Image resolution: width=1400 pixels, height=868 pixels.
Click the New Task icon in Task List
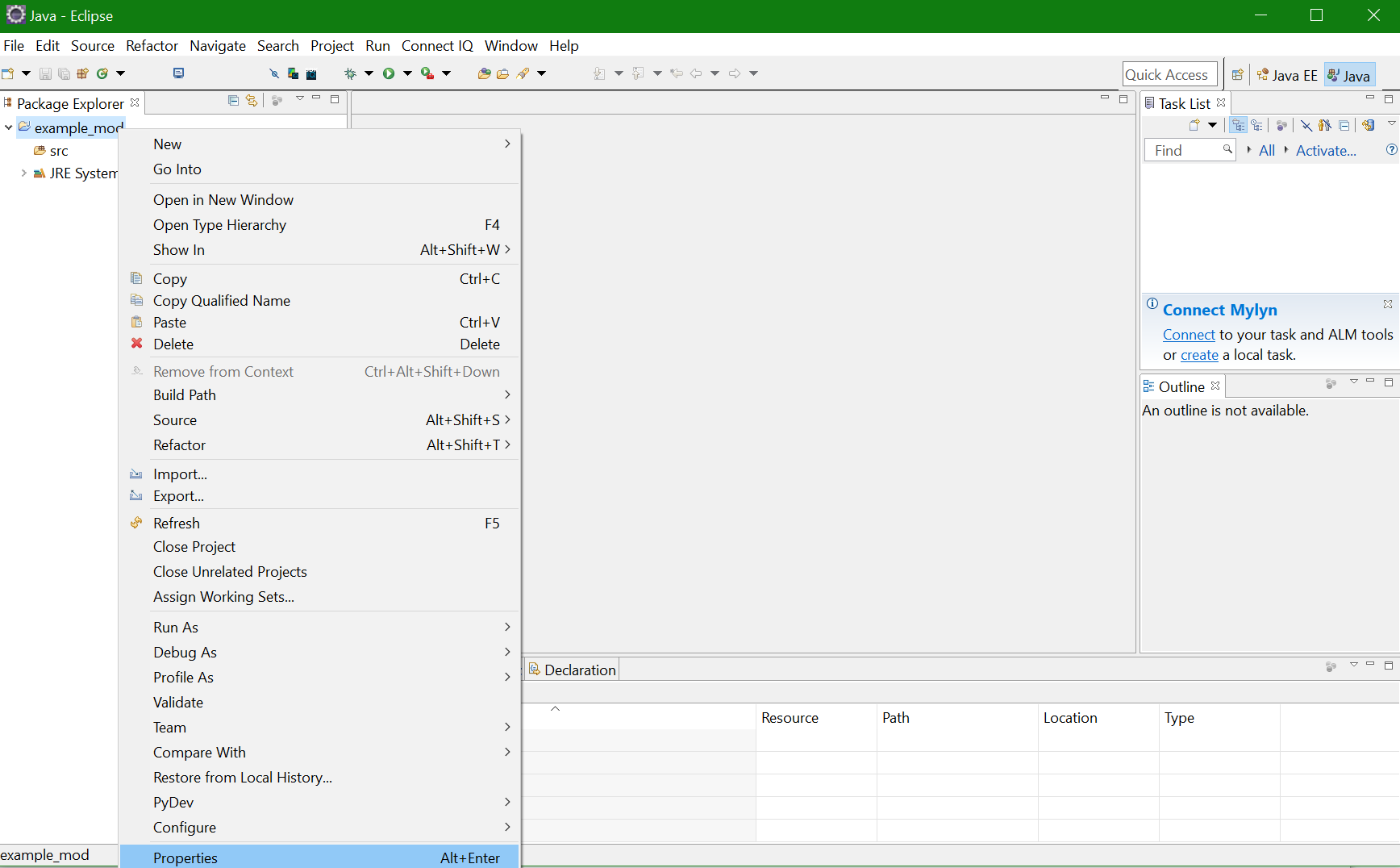point(1194,125)
